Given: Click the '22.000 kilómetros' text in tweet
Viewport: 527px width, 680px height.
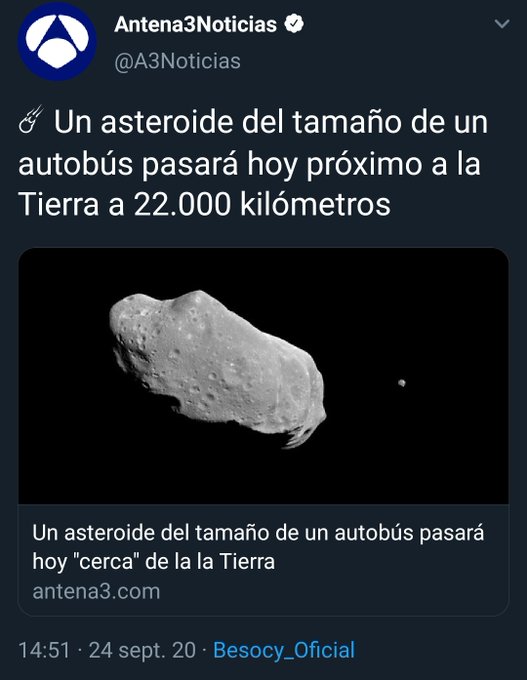Looking at the screenshot, I should tap(262, 205).
